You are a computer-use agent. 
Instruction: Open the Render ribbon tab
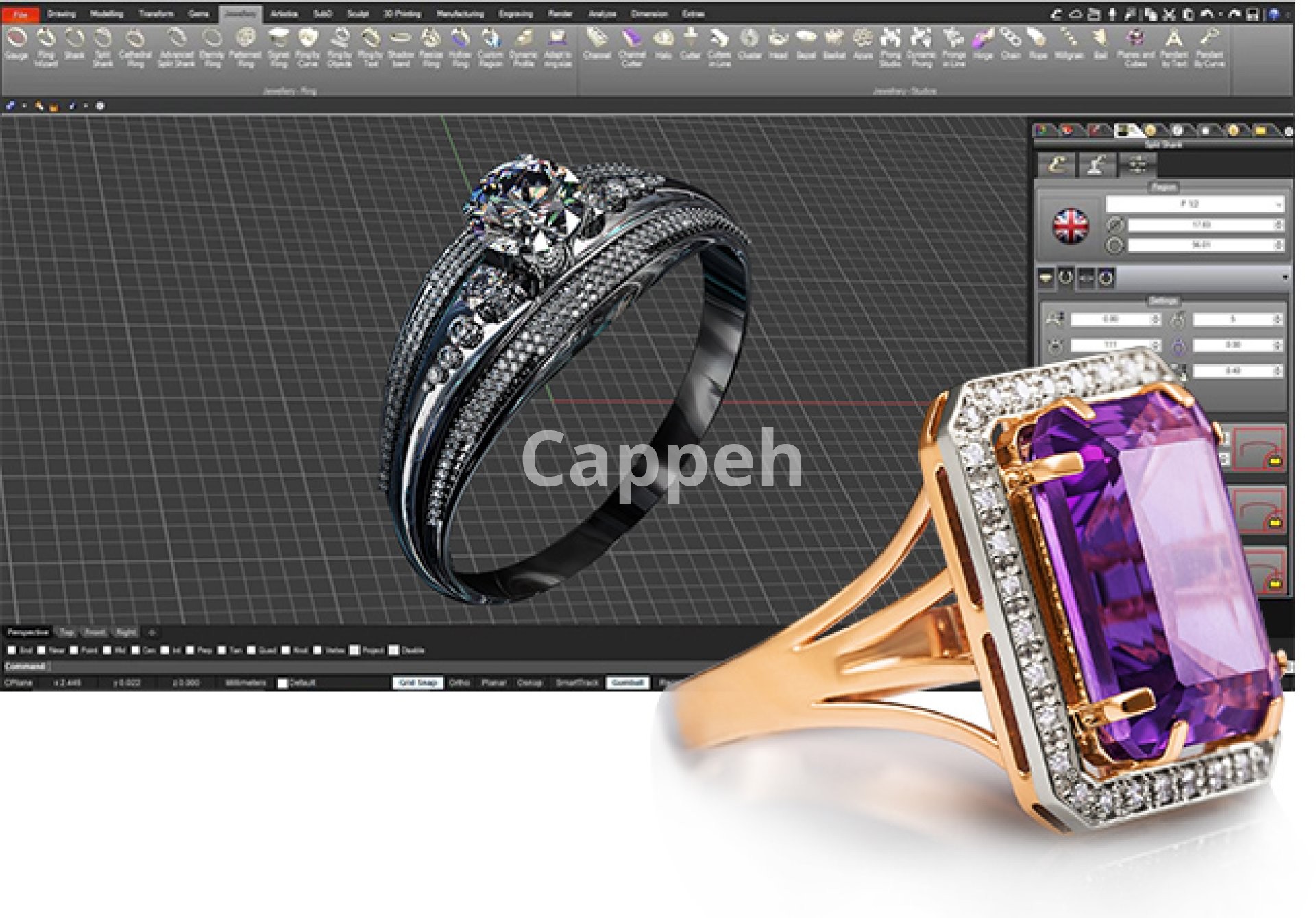[x=560, y=14]
